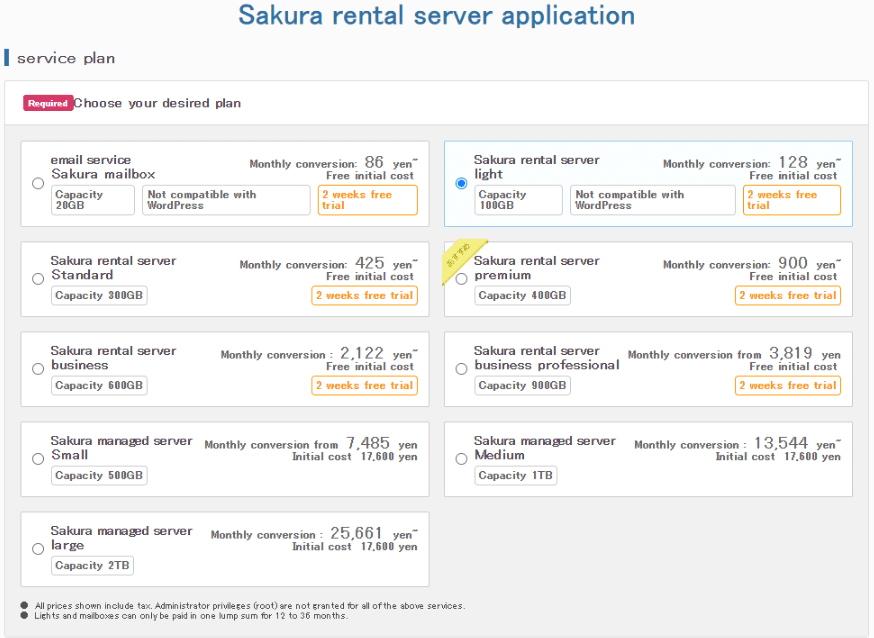This screenshot has width=874, height=638.
Task: Select Sakura rental server light radio button
Action: point(461,183)
